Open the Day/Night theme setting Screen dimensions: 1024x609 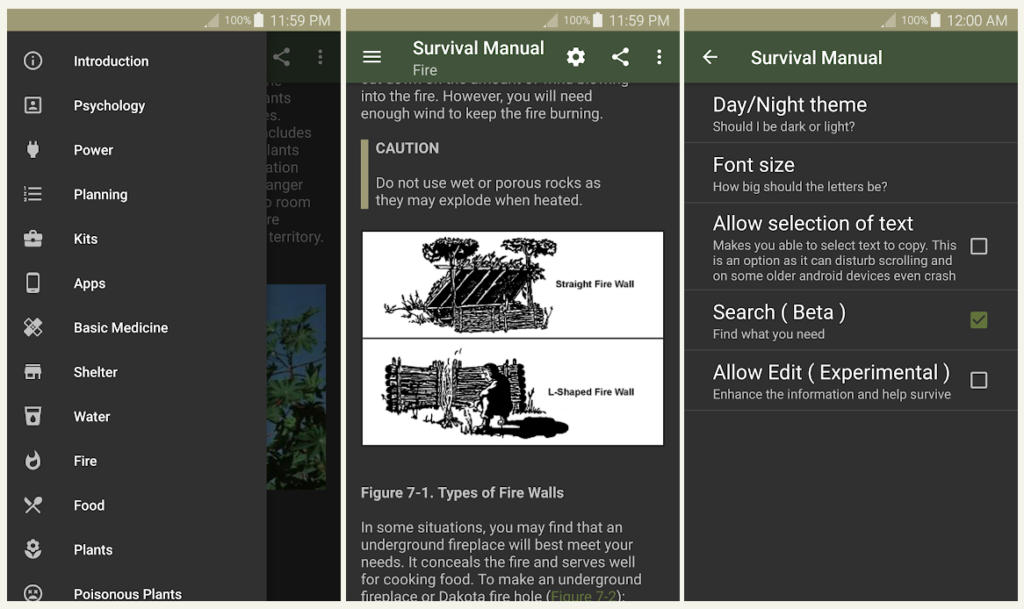851,113
